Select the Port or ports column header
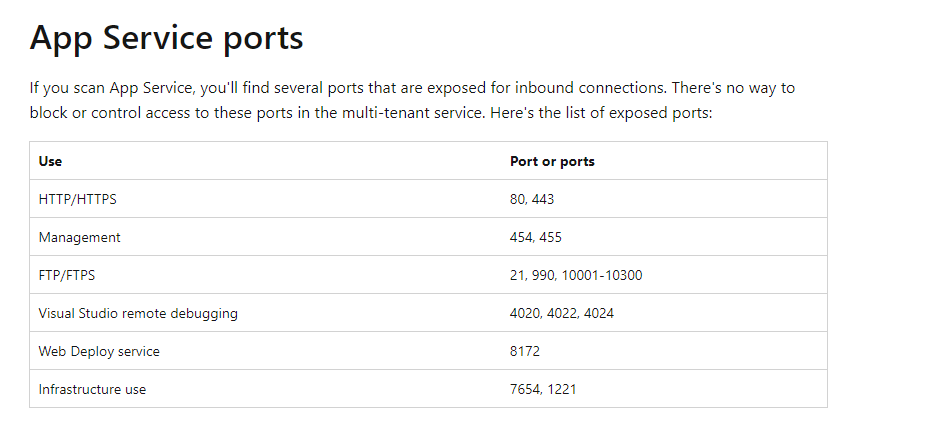 click(x=552, y=161)
